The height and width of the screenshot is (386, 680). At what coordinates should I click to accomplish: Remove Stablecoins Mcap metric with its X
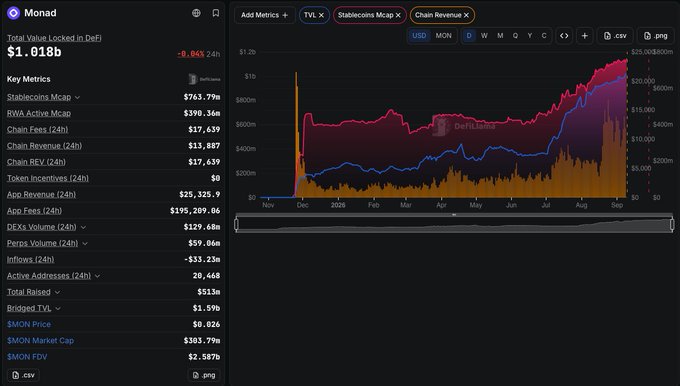(x=398, y=15)
